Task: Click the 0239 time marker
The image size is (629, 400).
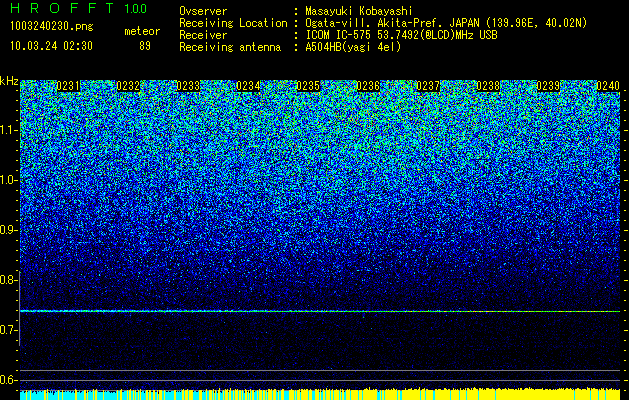Action: (x=548, y=86)
